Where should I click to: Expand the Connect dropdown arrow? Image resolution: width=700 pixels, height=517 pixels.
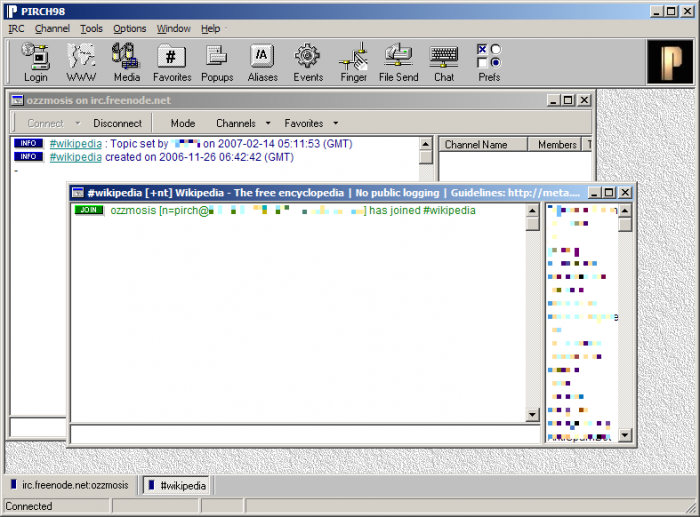tap(78, 123)
